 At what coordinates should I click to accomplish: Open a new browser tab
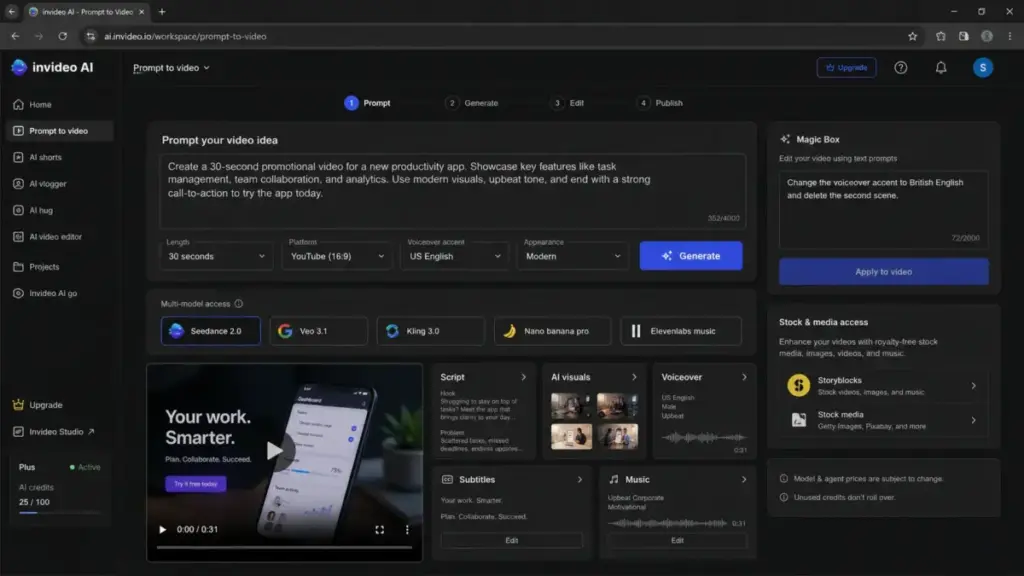click(x=162, y=12)
